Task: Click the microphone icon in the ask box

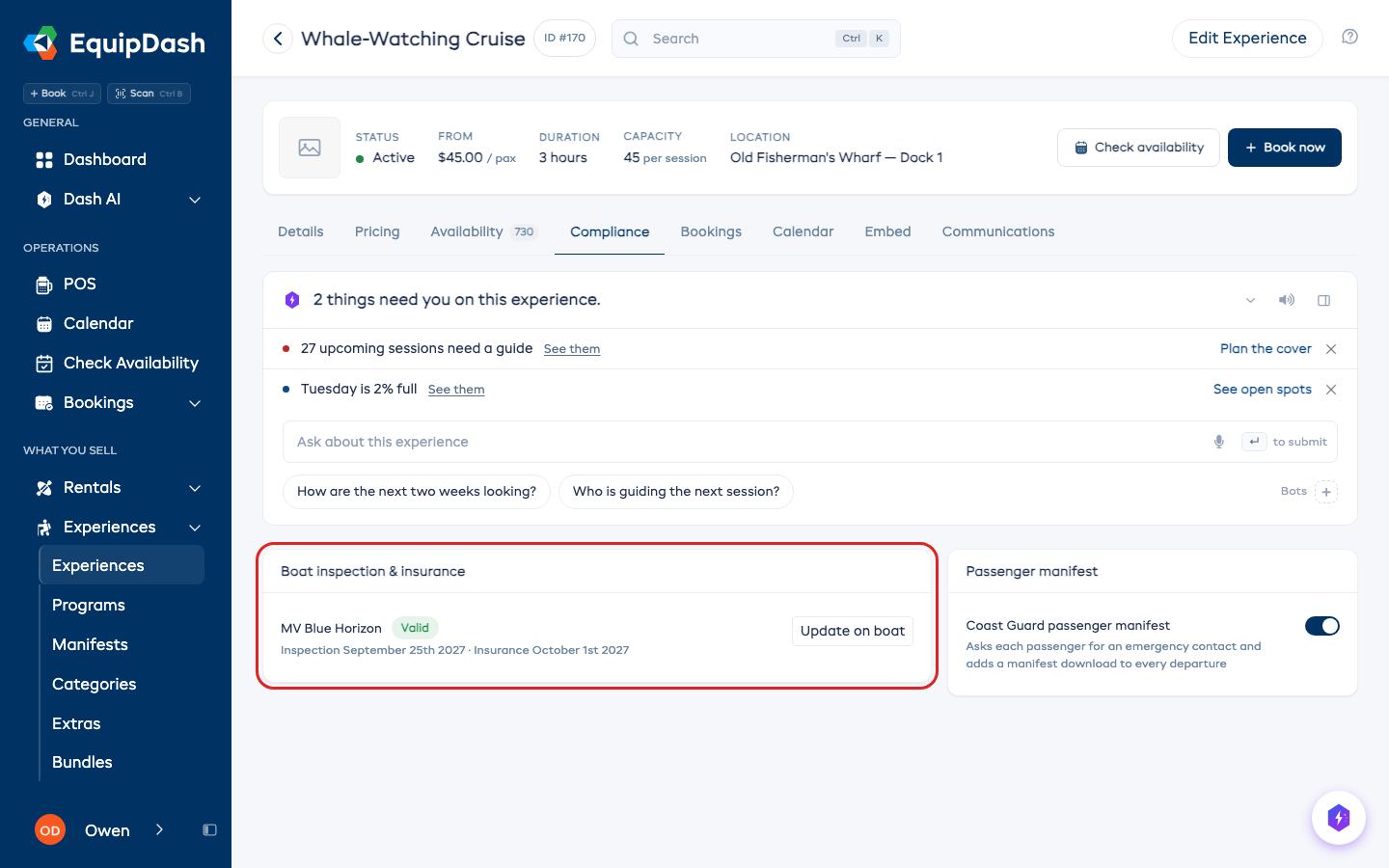Action: [1219, 442]
